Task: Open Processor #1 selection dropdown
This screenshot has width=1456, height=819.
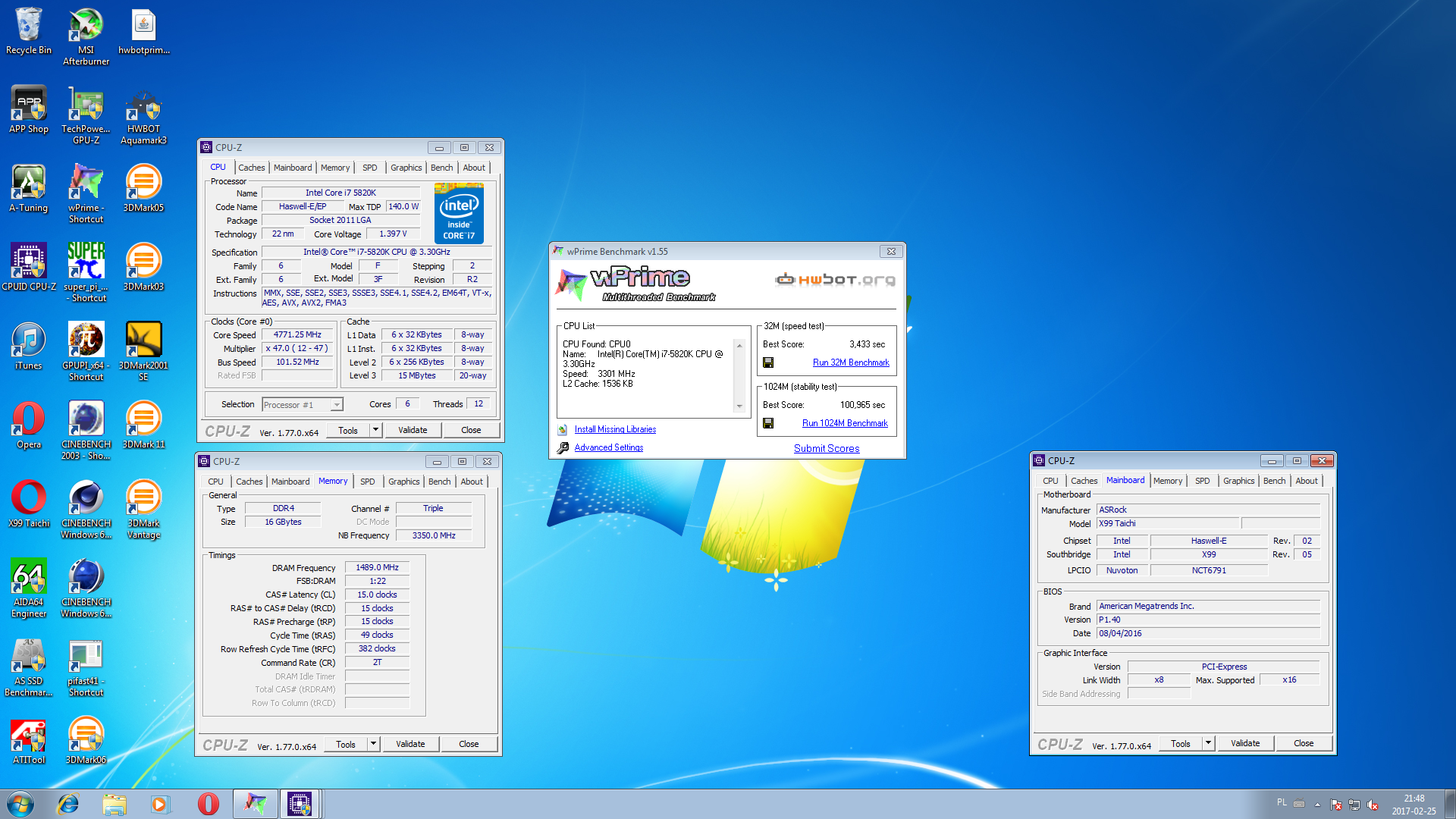Action: click(303, 405)
